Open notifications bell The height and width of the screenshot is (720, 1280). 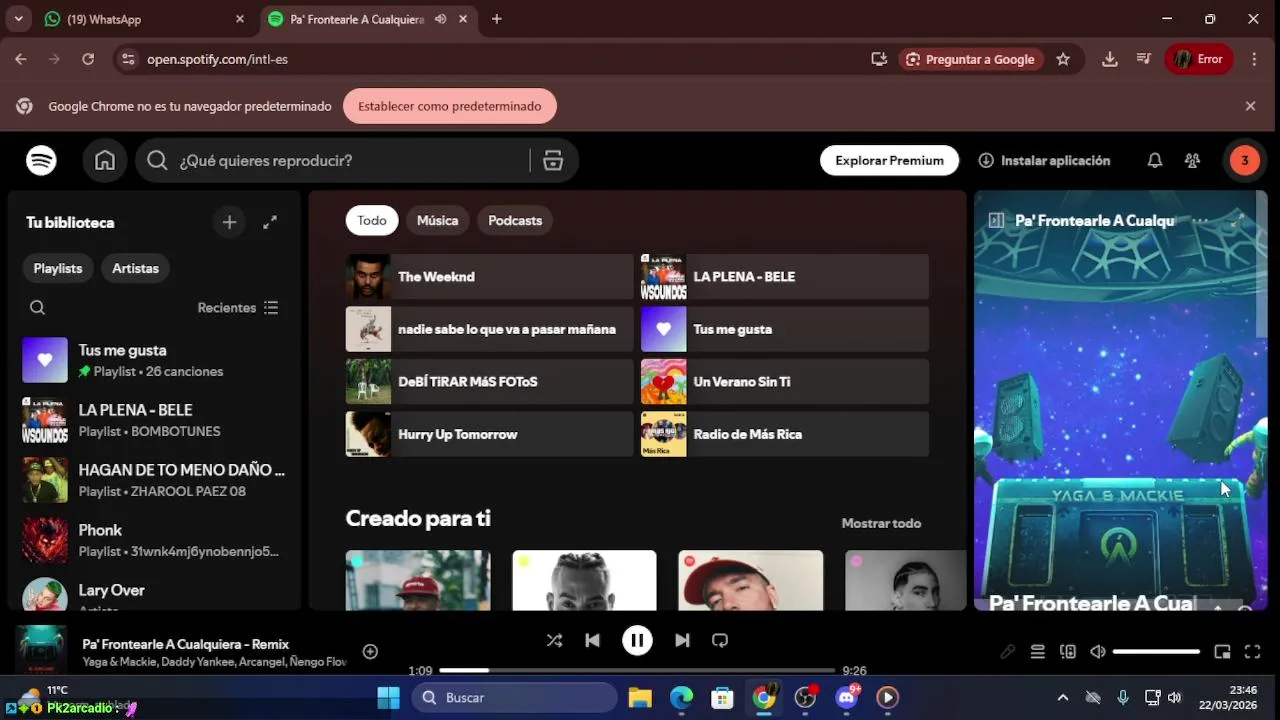point(1155,160)
